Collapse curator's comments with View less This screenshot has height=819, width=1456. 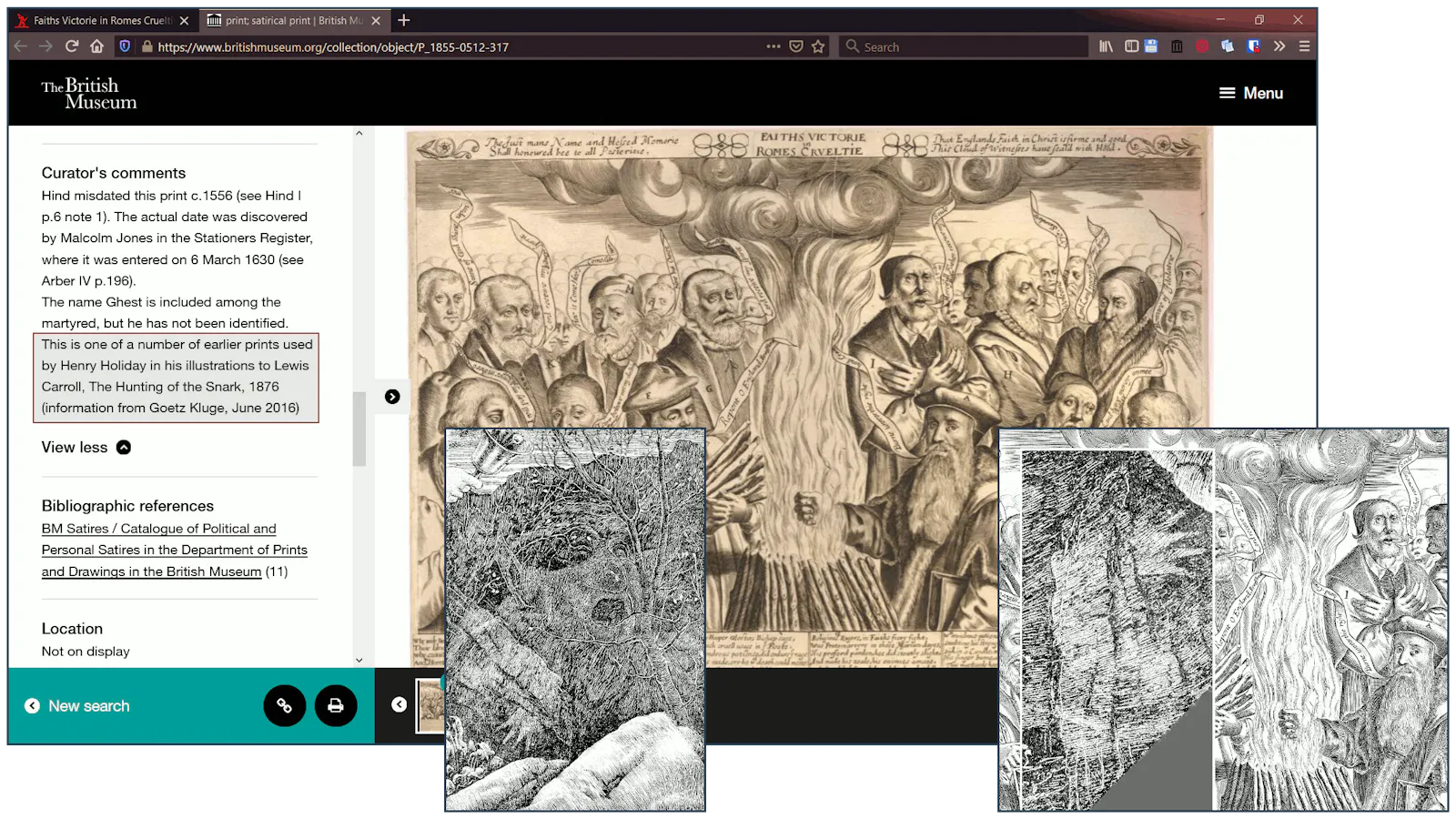coord(86,447)
